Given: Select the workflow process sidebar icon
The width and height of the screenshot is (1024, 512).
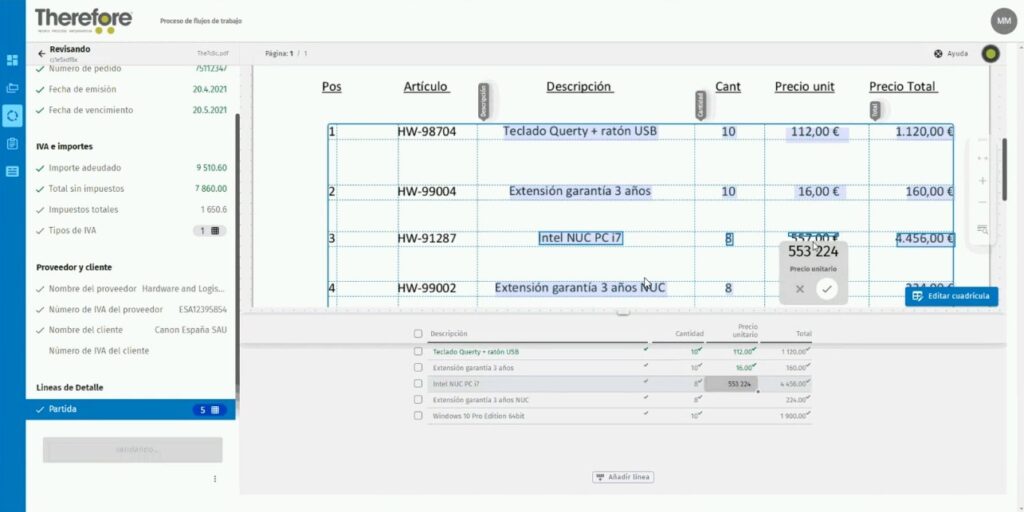Looking at the screenshot, I should (12, 115).
